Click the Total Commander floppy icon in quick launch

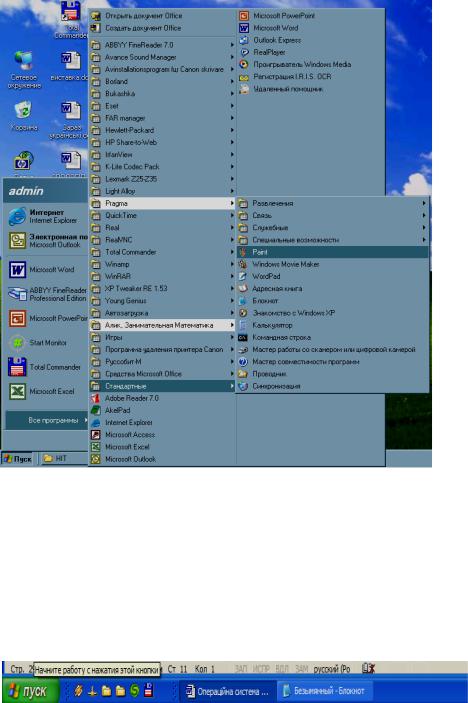tap(149, 690)
